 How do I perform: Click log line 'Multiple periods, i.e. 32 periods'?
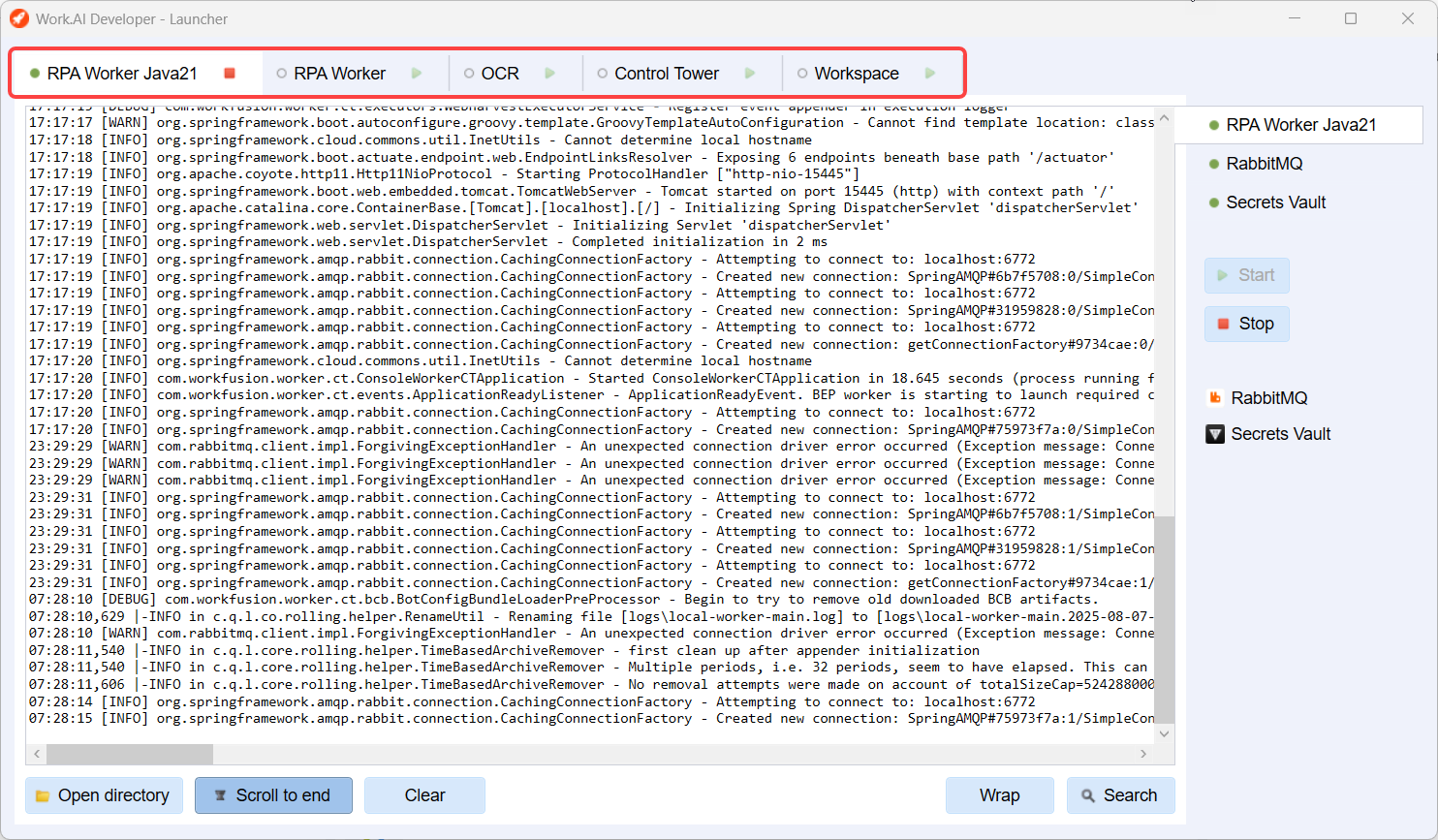[x=588, y=668]
